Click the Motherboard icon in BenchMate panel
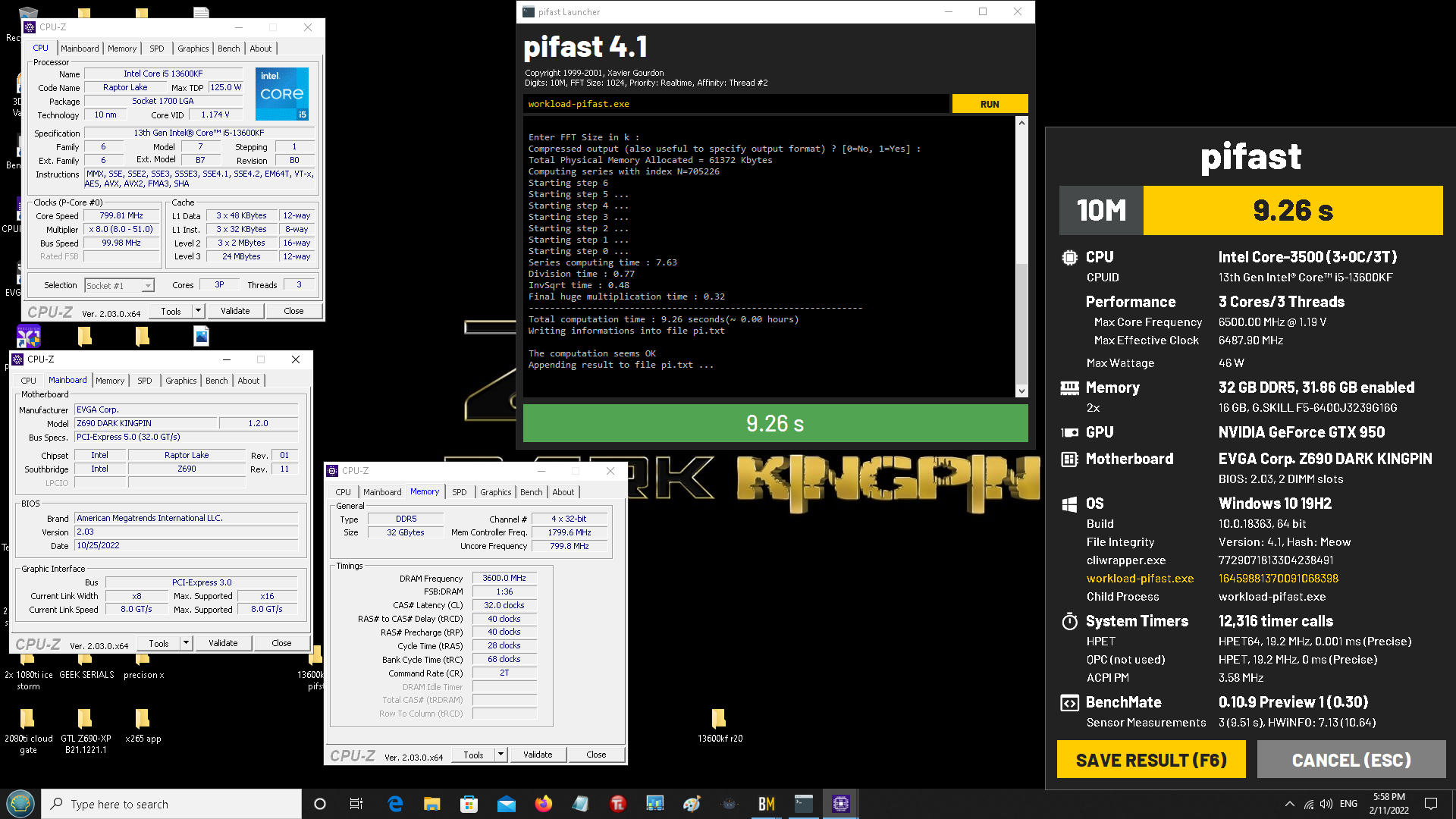The width and height of the screenshot is (1456, 819). [x=1069, y=459]
